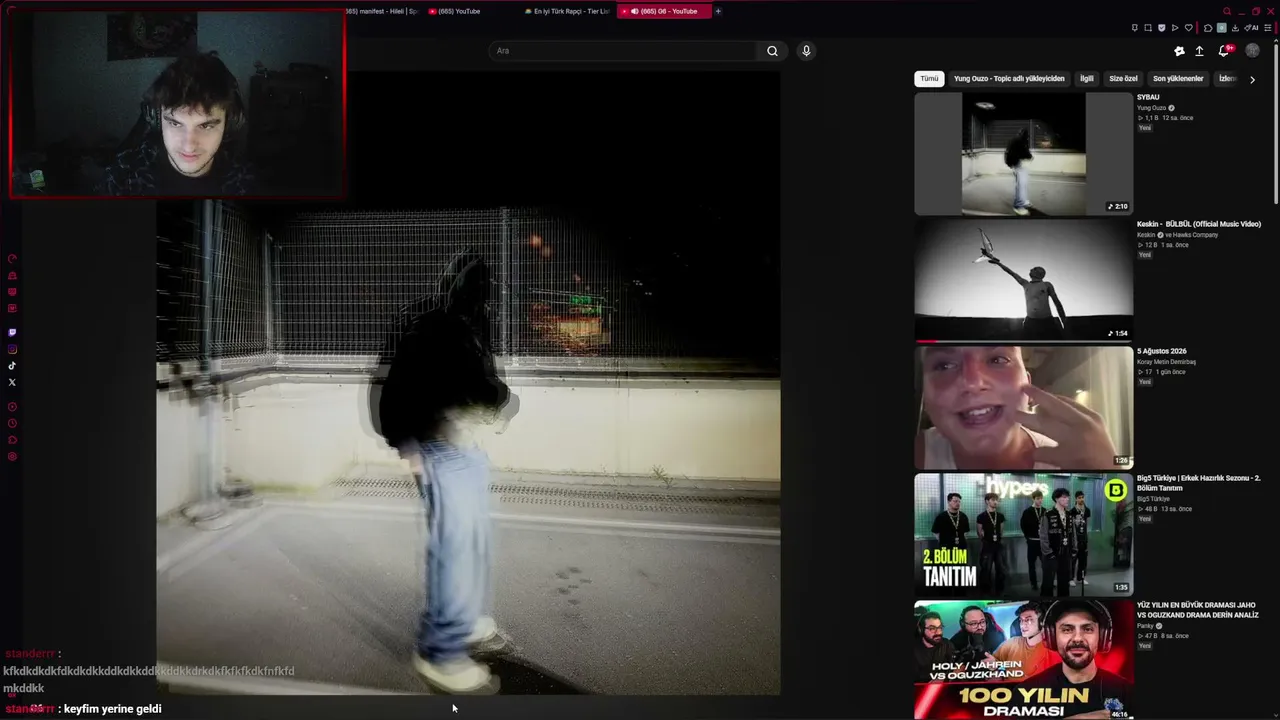Select the active (665) G6 - YouTube tab
The width and height of the screenshot is (1280, 720).
[x=663, y=11]
